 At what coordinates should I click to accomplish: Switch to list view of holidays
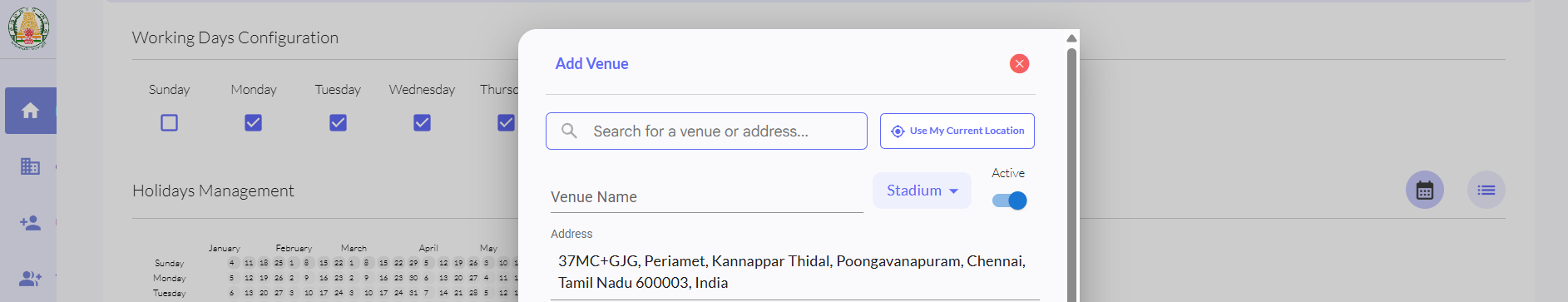point(1486,191)
